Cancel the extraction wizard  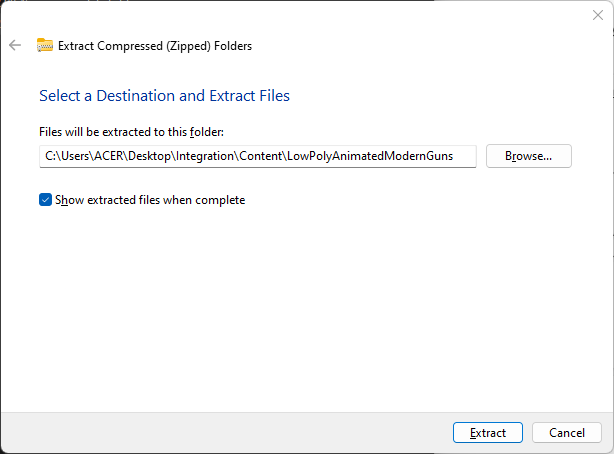[x=566, y=433]
